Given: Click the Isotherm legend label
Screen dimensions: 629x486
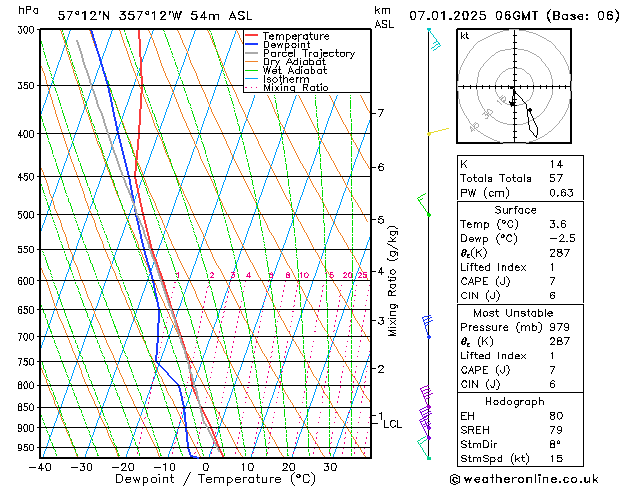Looking at the screenshot, I should click(286, 79).
